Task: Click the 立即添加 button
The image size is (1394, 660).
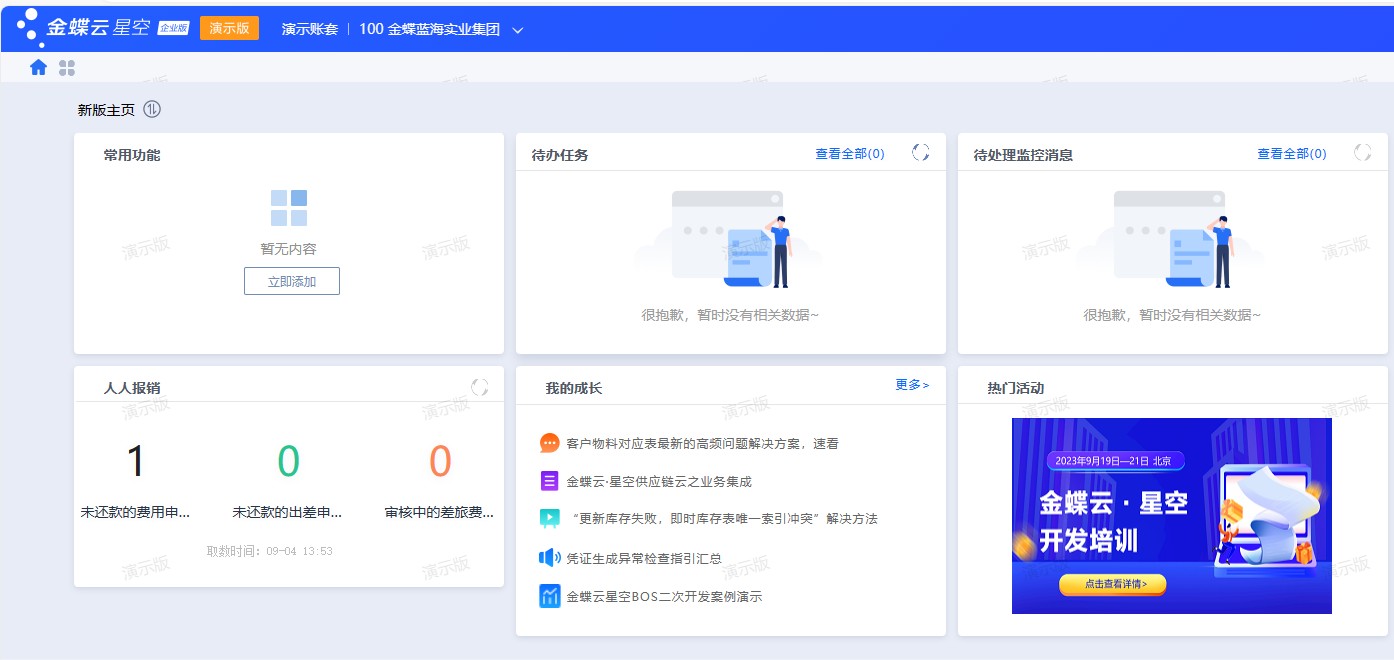Action: 292,281
